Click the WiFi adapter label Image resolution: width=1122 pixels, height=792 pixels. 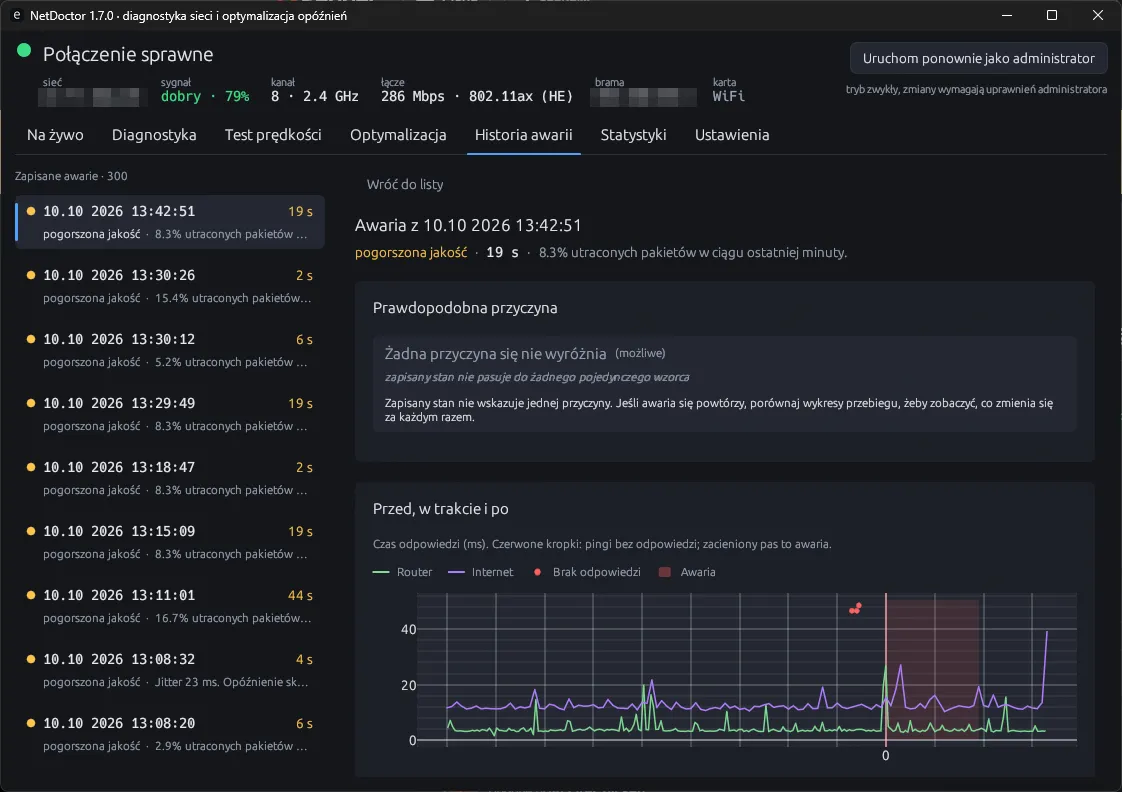pos(728,96)
